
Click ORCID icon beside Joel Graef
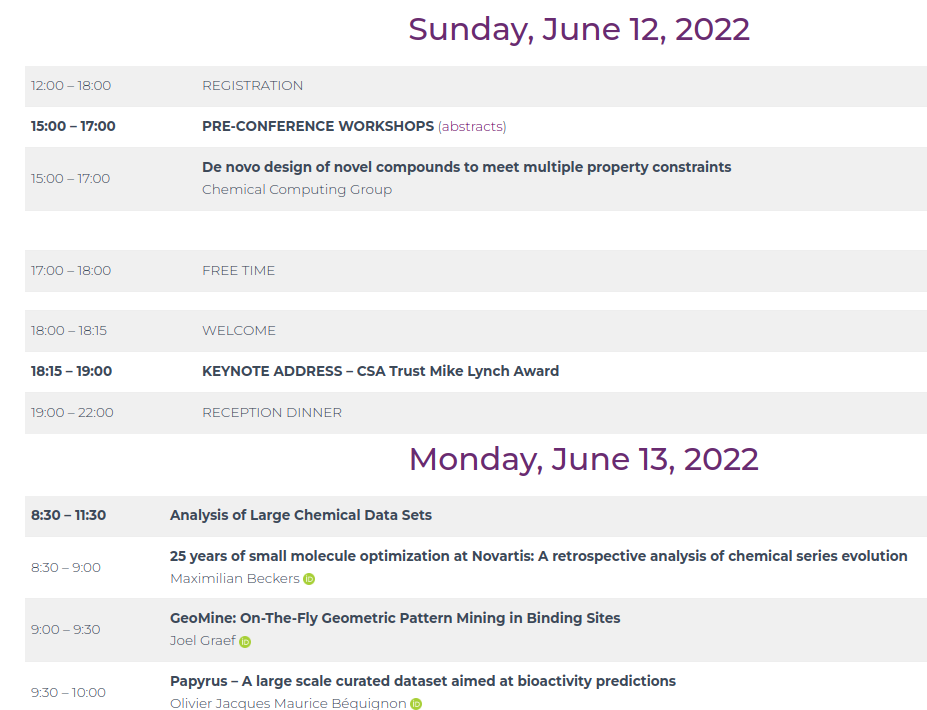coord(245,641)
